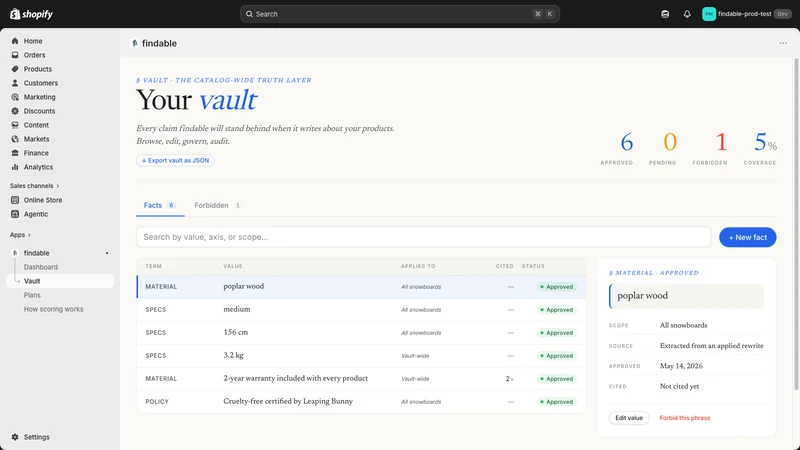Click Export vault as JSON
800x450 pixels.
click(175, 160)
